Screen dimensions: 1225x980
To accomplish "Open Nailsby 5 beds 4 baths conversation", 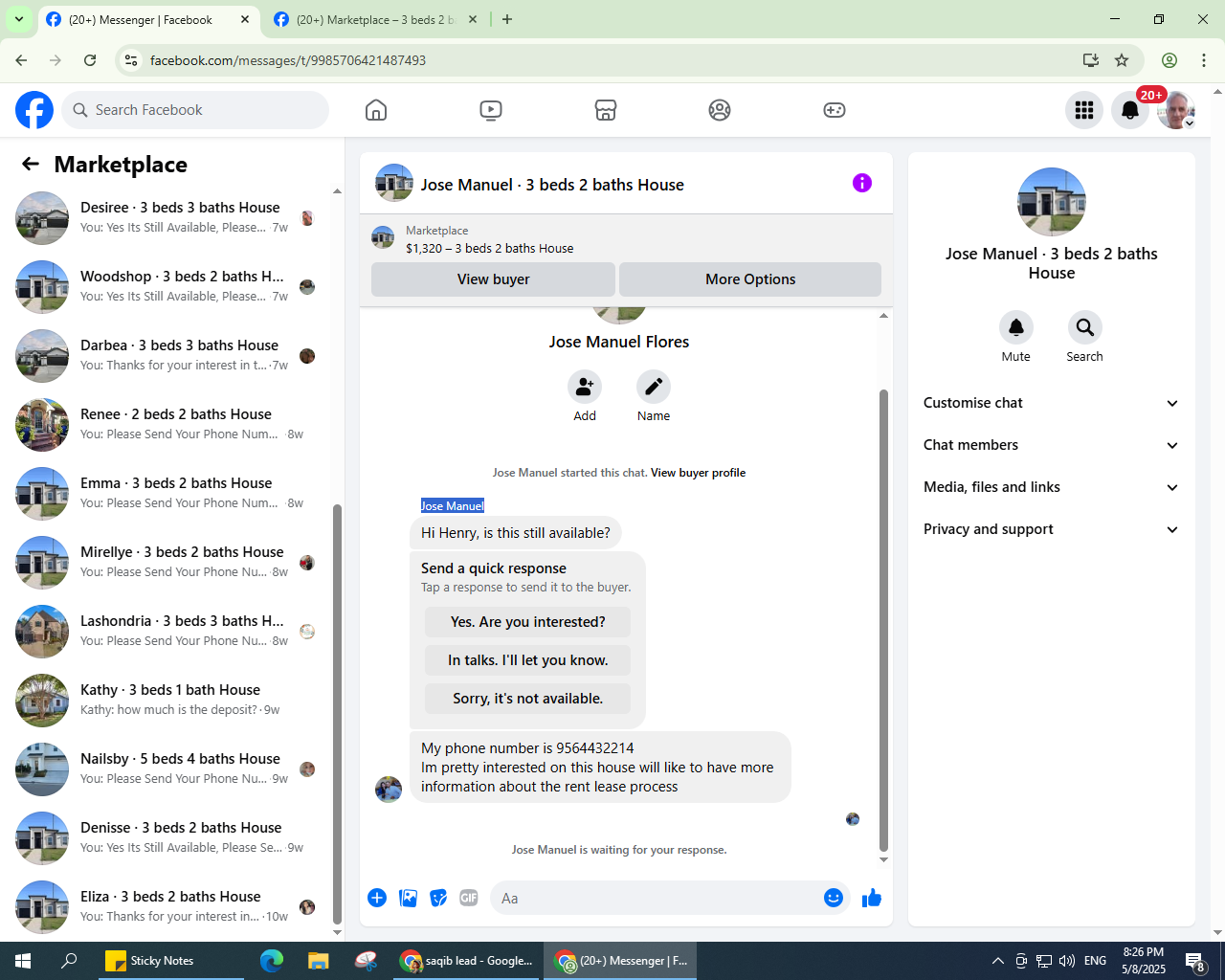I will [x=168, y=769].
